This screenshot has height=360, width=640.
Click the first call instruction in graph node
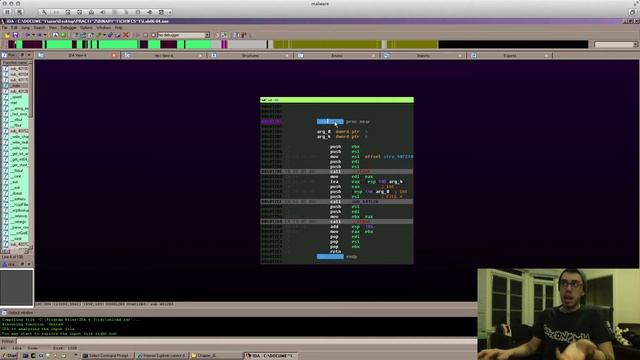(x=336, y=172)
